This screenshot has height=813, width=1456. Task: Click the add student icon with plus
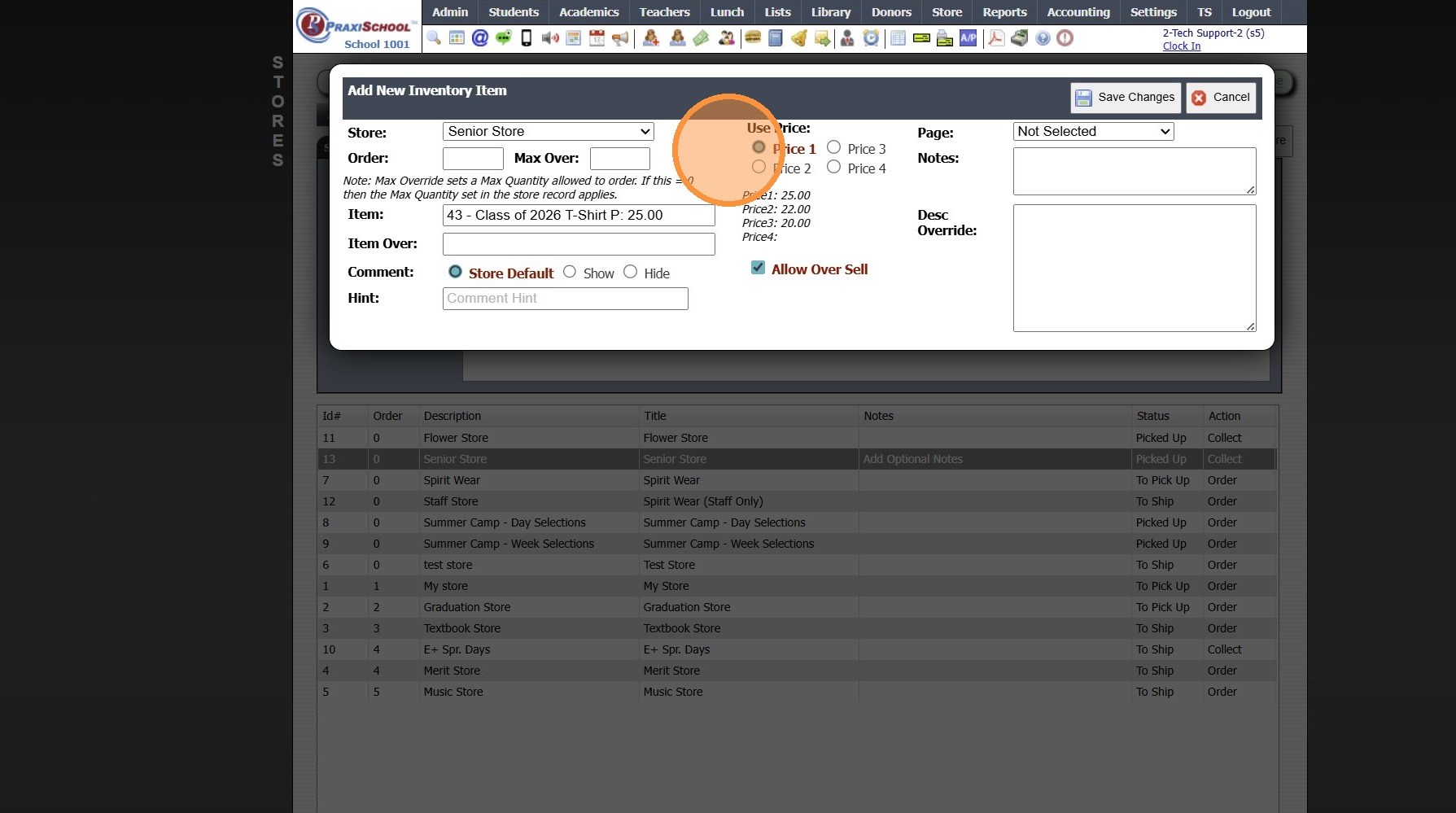click(x=651, y=38)
